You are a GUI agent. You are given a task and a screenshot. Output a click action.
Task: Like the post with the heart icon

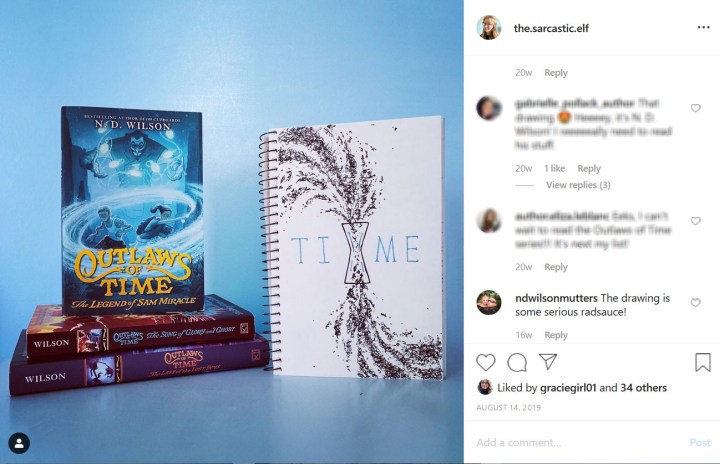tap(485, 362)
